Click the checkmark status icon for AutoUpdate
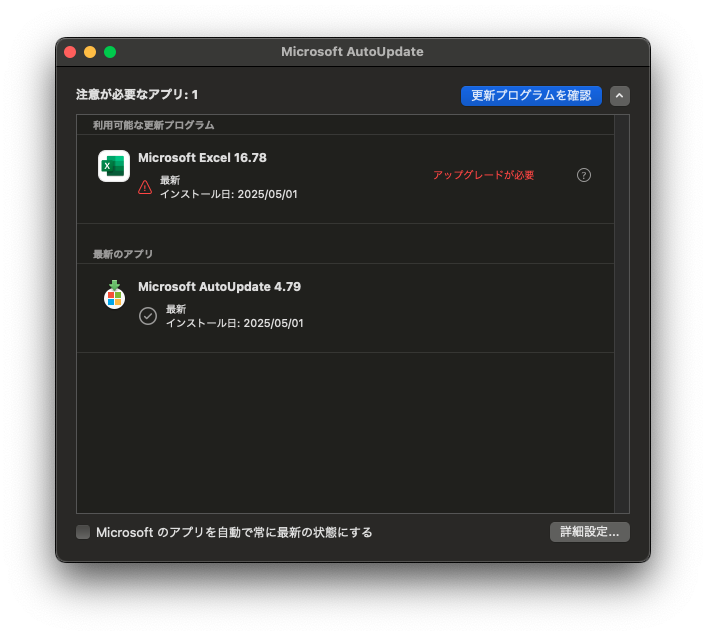Viewport: 706px width, 636px height. click(148, 316)
